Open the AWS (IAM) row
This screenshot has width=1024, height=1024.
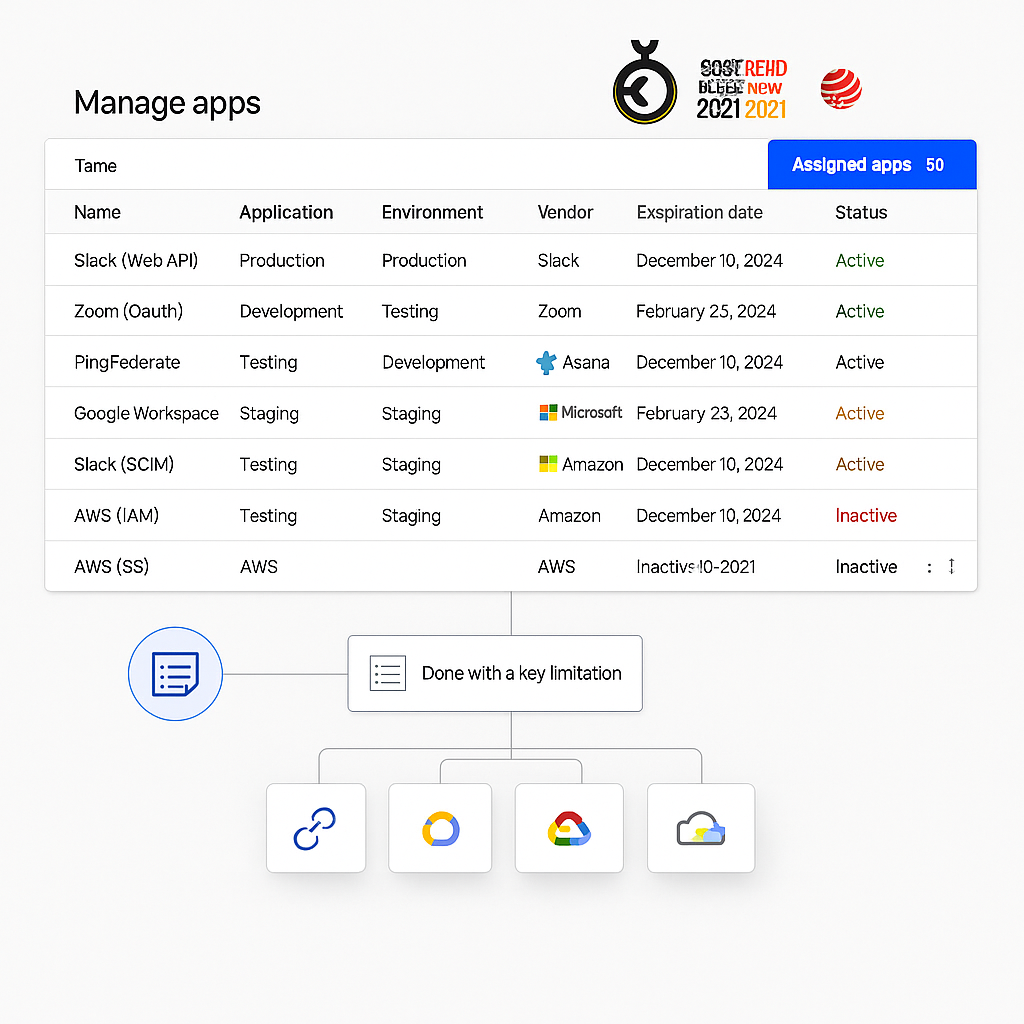point(511,515)
